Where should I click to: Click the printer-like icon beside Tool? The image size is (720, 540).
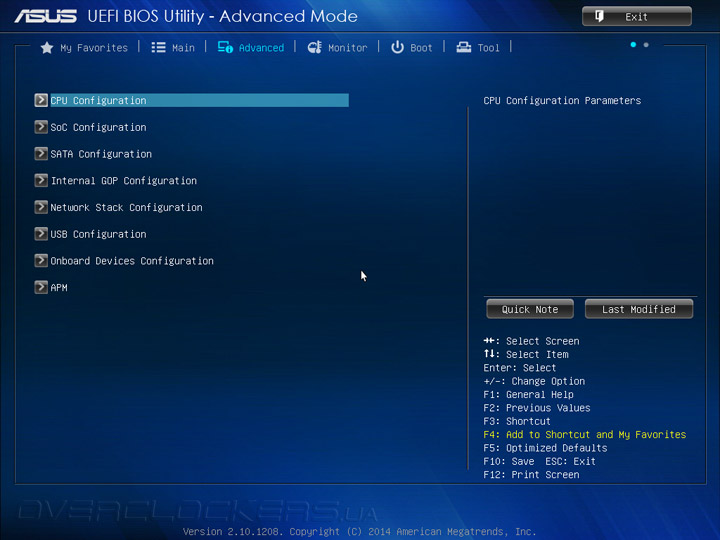[x=463, y=48]
